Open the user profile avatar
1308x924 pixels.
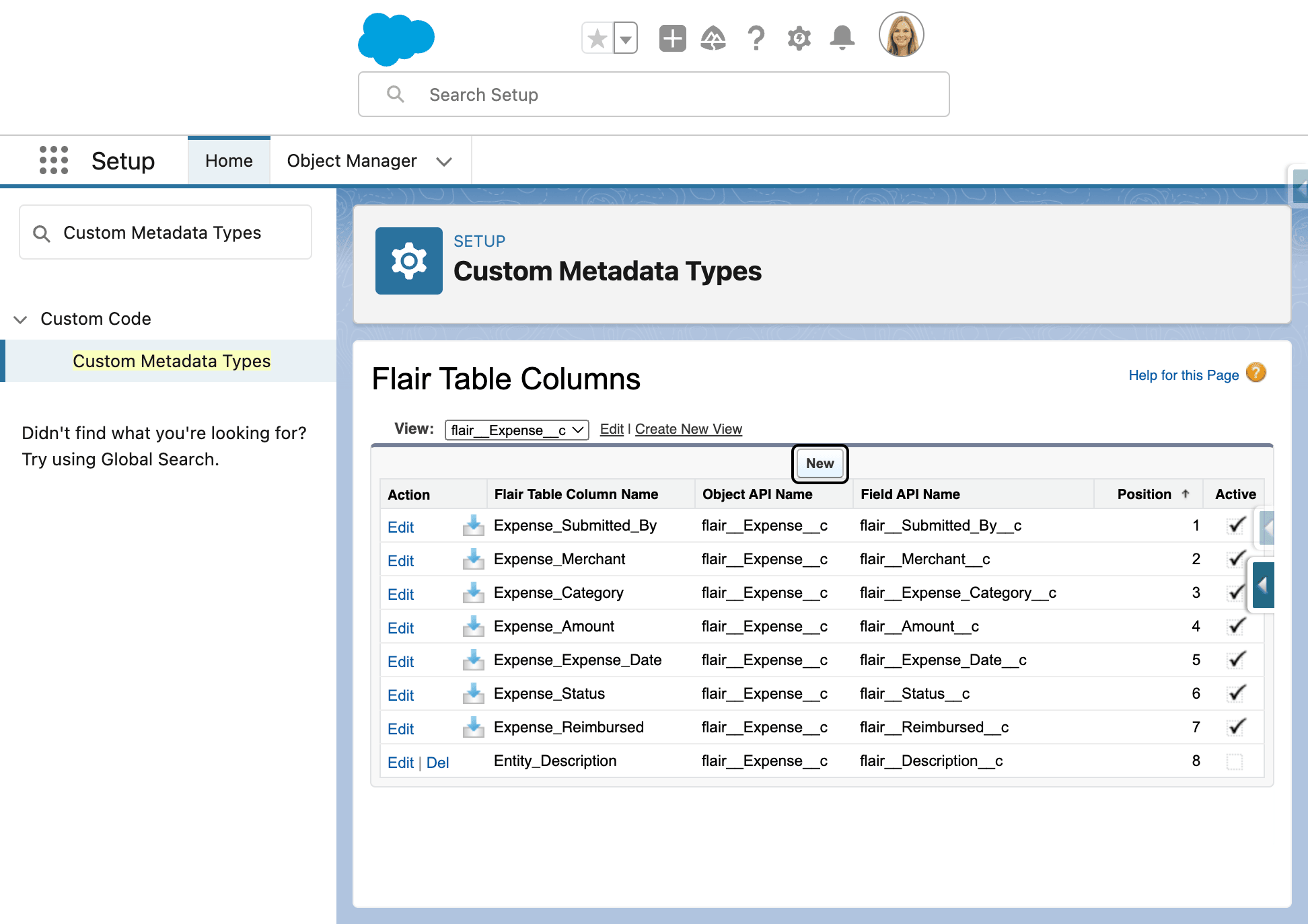click(x=901, y=35)
